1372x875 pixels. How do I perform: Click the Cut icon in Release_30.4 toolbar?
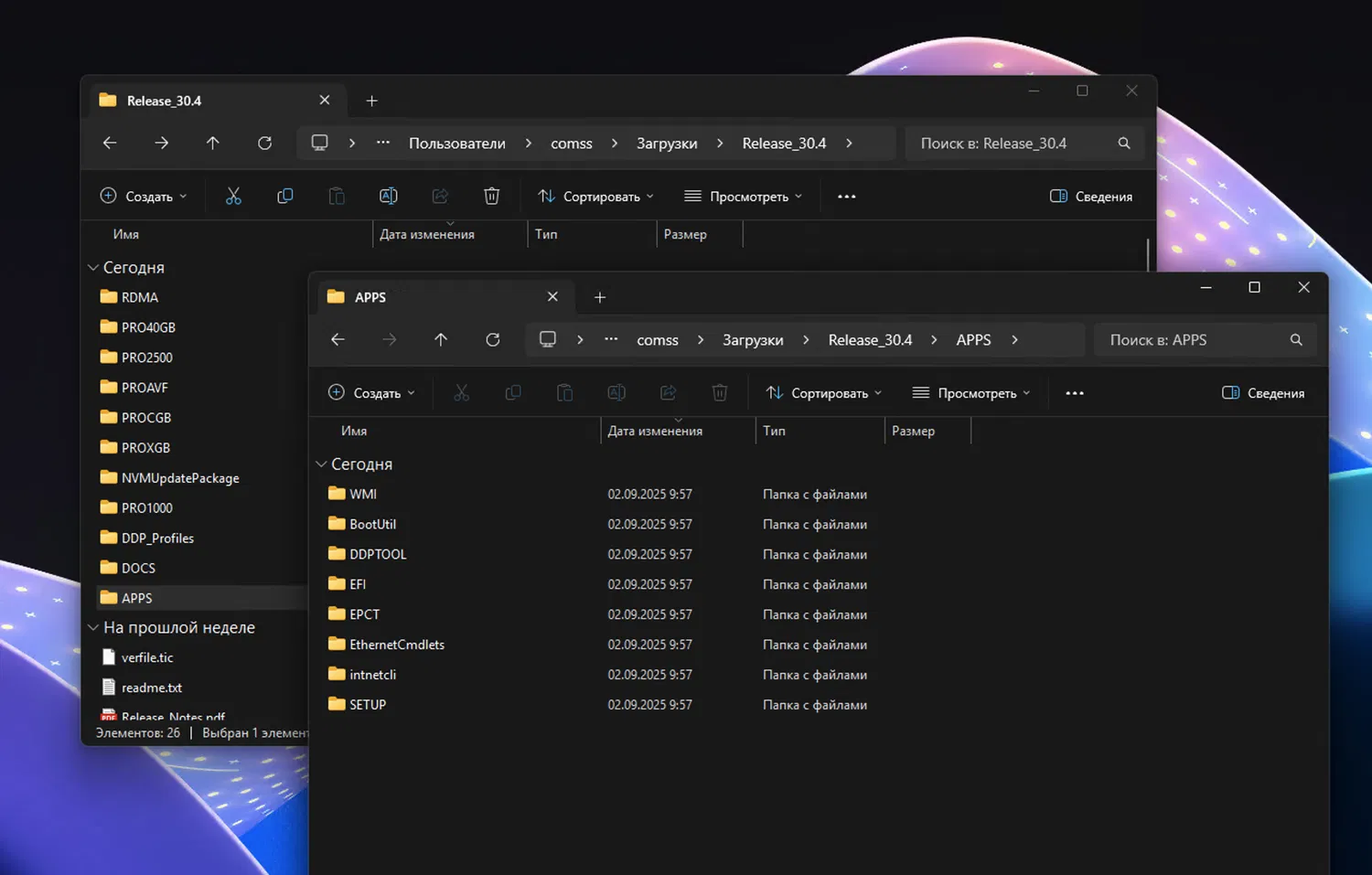pos(233,196)
